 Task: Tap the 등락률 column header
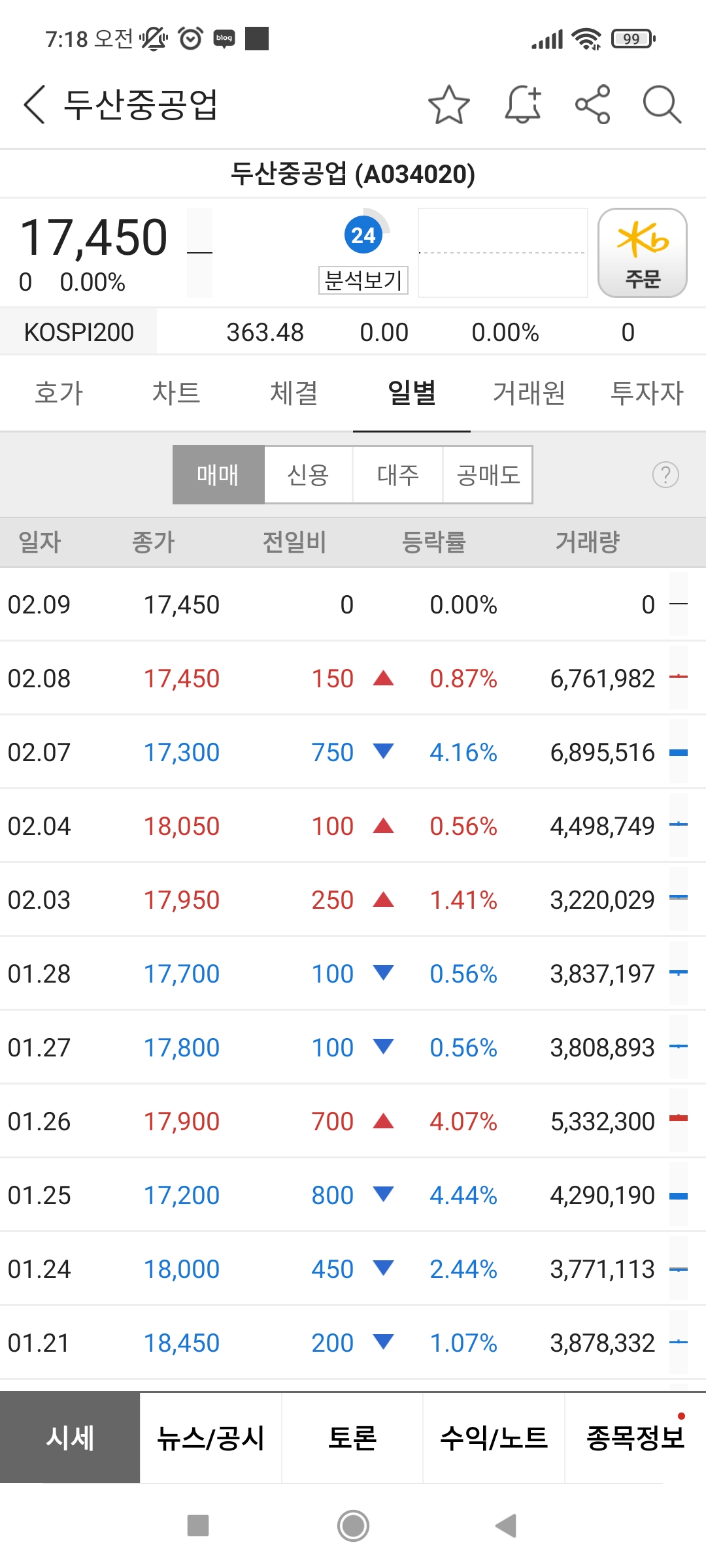point(433,542)
